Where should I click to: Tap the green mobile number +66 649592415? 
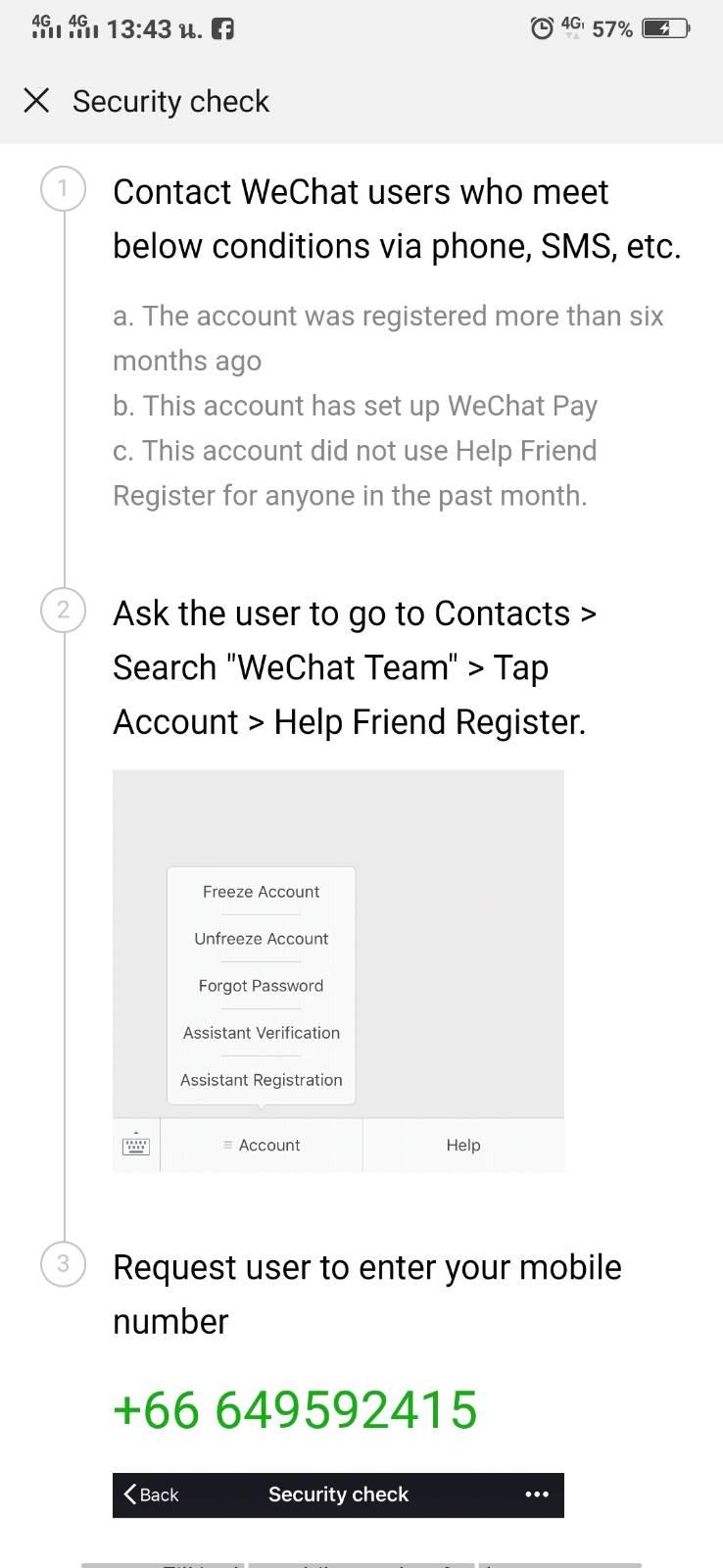(295, 1410)
